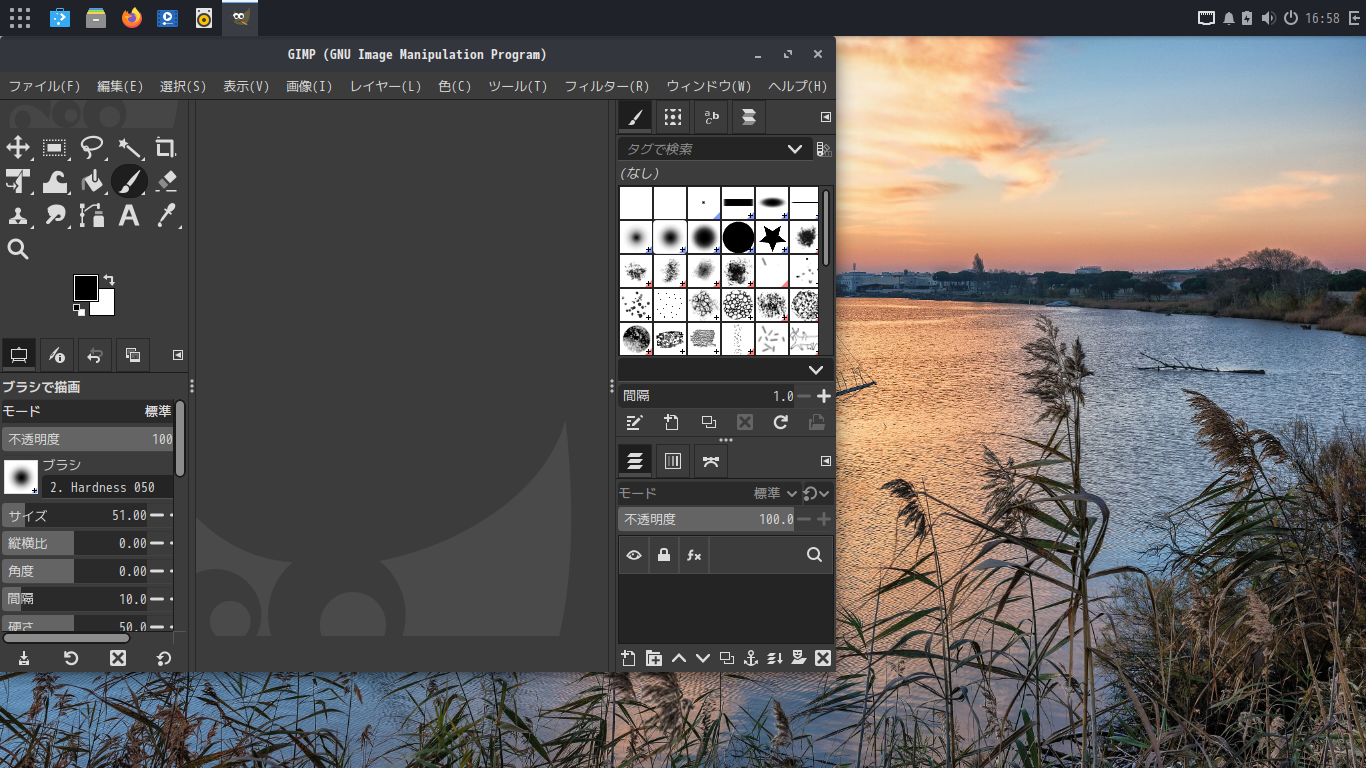This screenshot has height=768, width=1366.
Task: Select the Crop tool in the toolbox
Action: click(x=166, y=147)
